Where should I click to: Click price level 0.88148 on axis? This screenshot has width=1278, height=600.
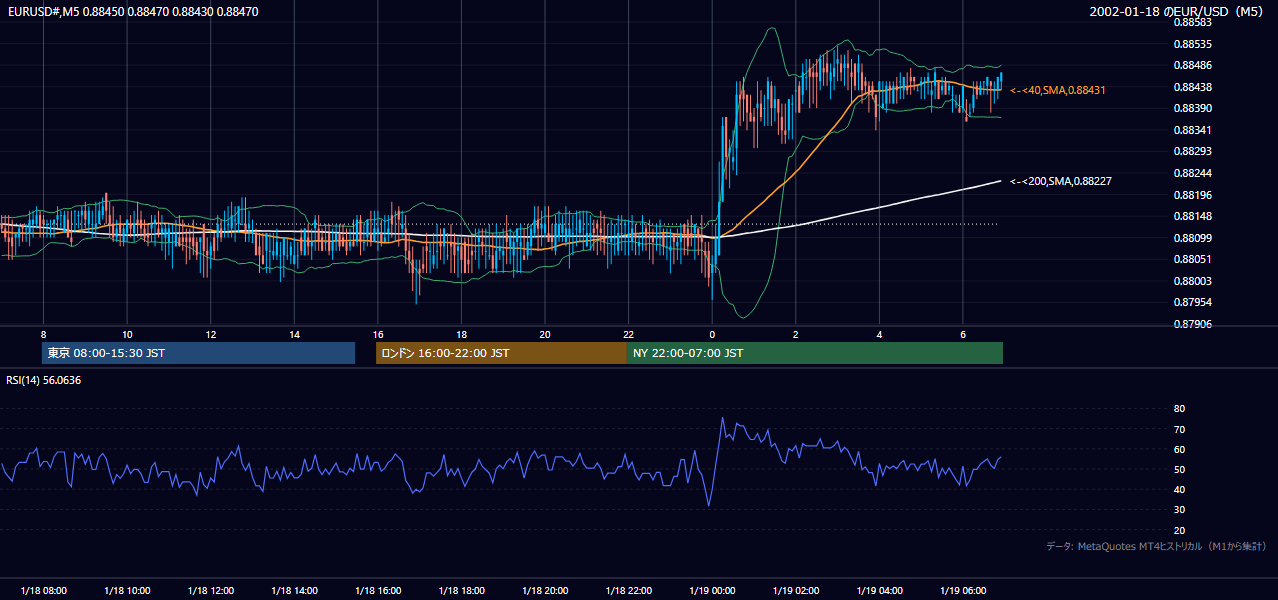[x=1192, y=216]
